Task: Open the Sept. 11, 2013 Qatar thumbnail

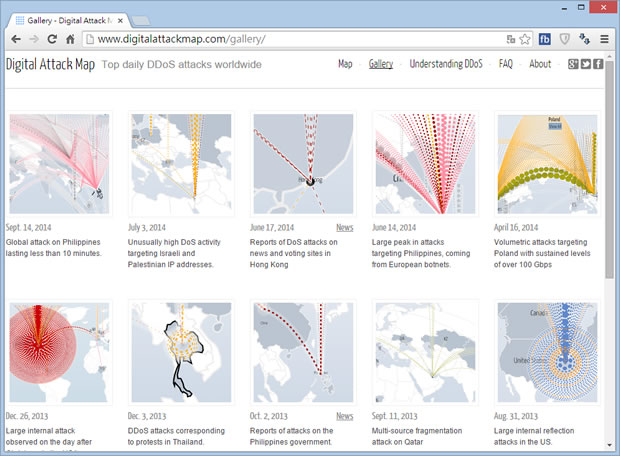Action: [x=425, y=352]
